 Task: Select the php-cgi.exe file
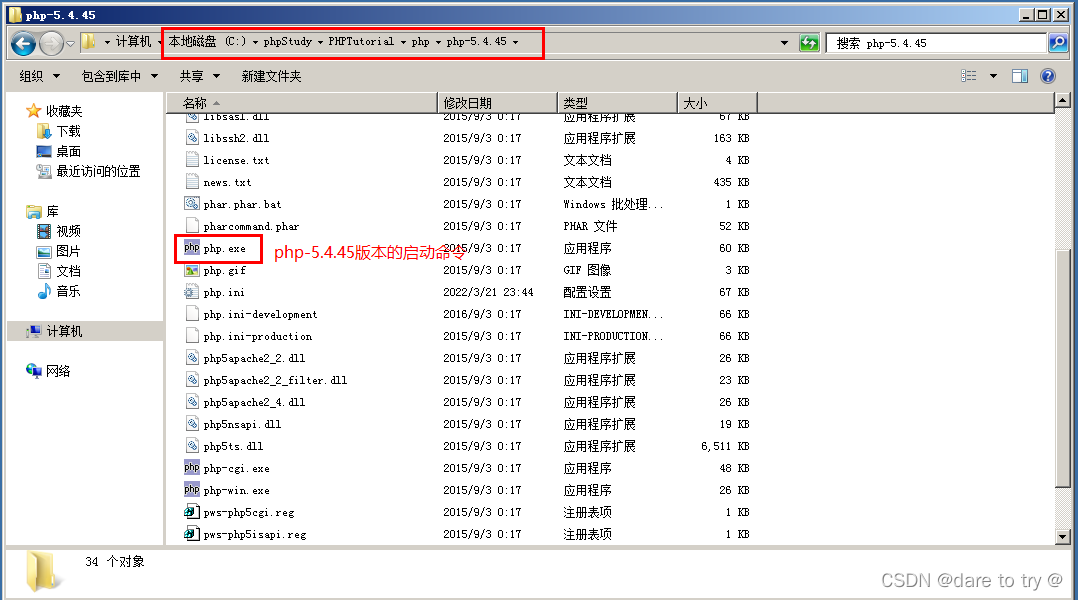tap(236, 468)
